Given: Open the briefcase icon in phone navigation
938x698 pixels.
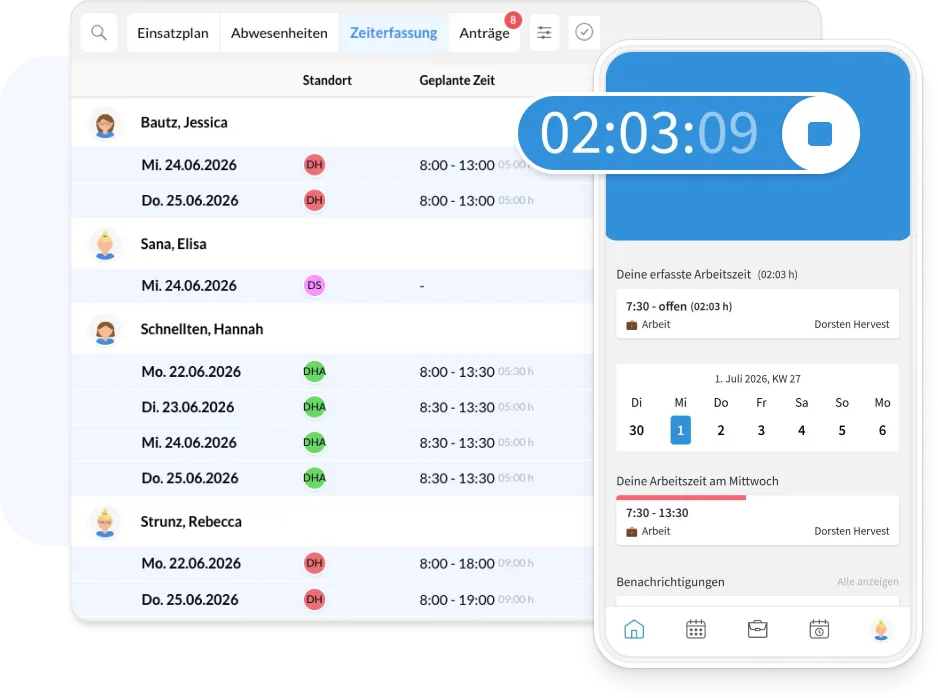Looking at the screenshot, I should point(757,629).
